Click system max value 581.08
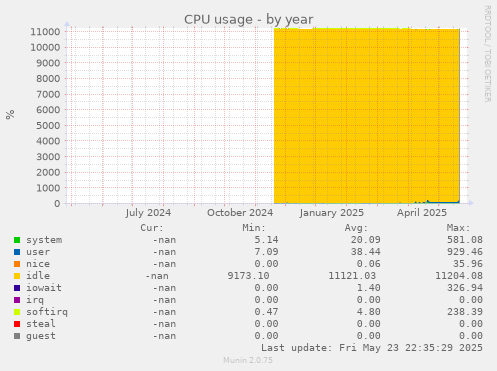 [465, 240]
